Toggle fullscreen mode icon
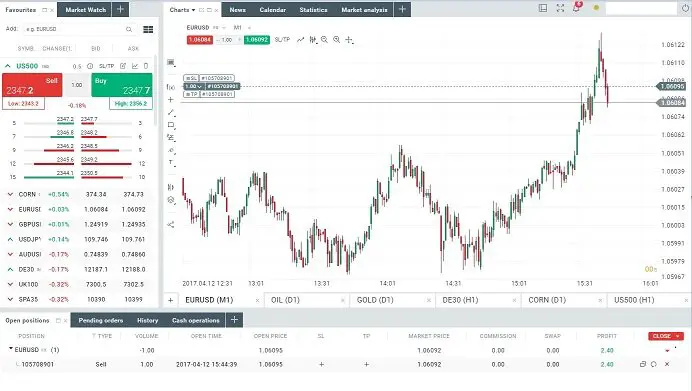This screenshot has width=692, height=391. coord(560,8)
